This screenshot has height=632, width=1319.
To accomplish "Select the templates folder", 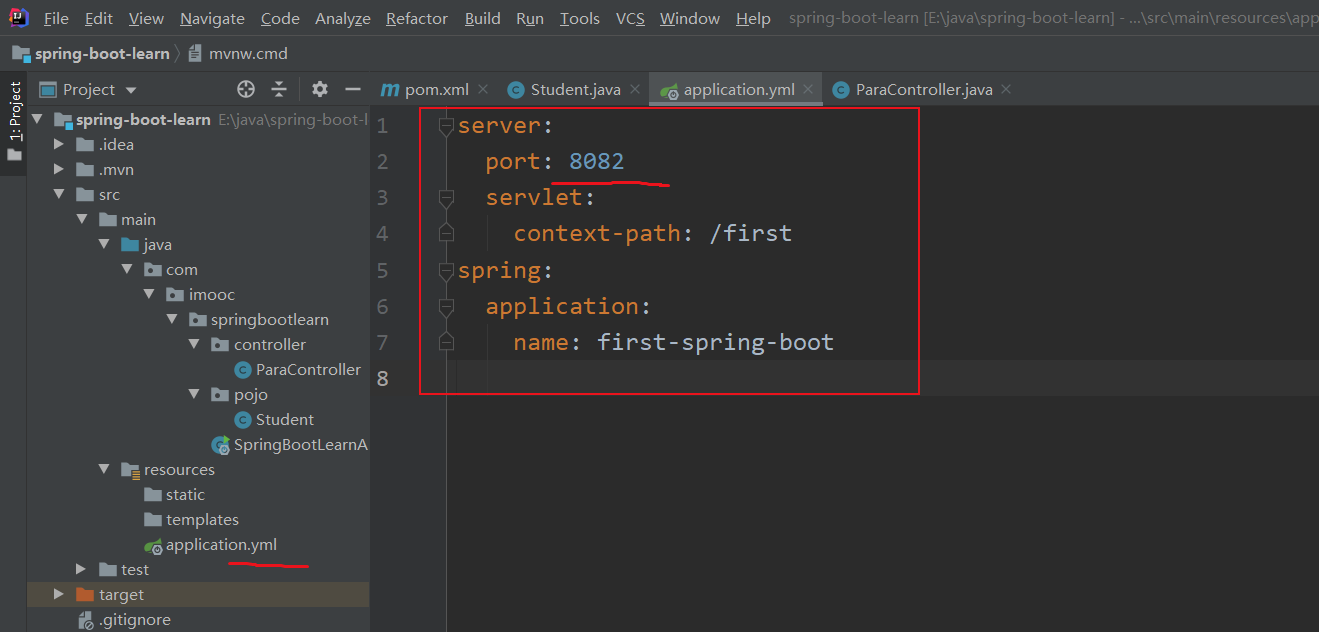I will [x=192, y=519].
